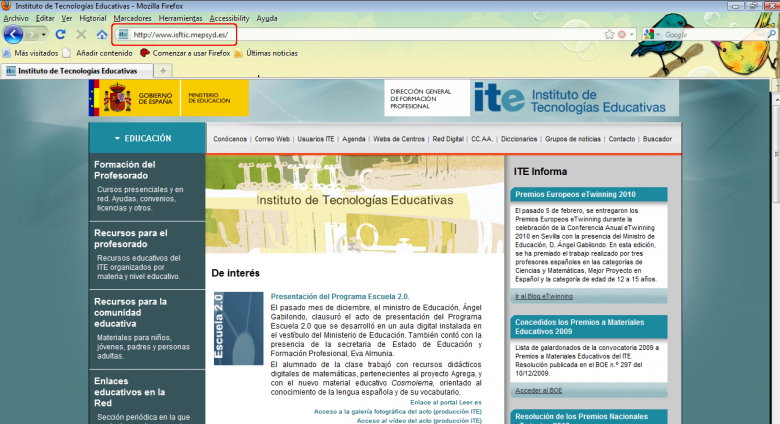
Task: Open the Accessibility menu
Action: tap(229, 18)
